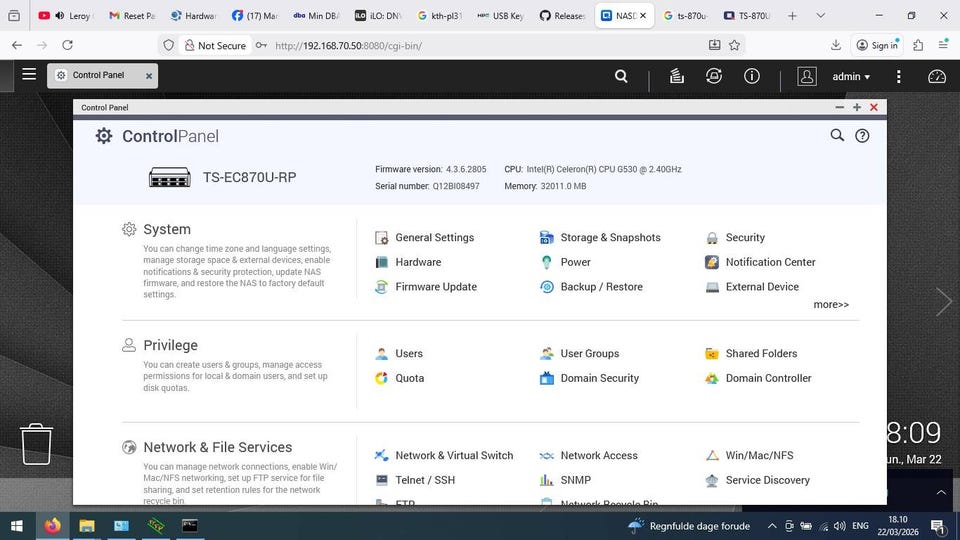Open SNMP settings
This screenshot has height=540, width=960.
565,480
